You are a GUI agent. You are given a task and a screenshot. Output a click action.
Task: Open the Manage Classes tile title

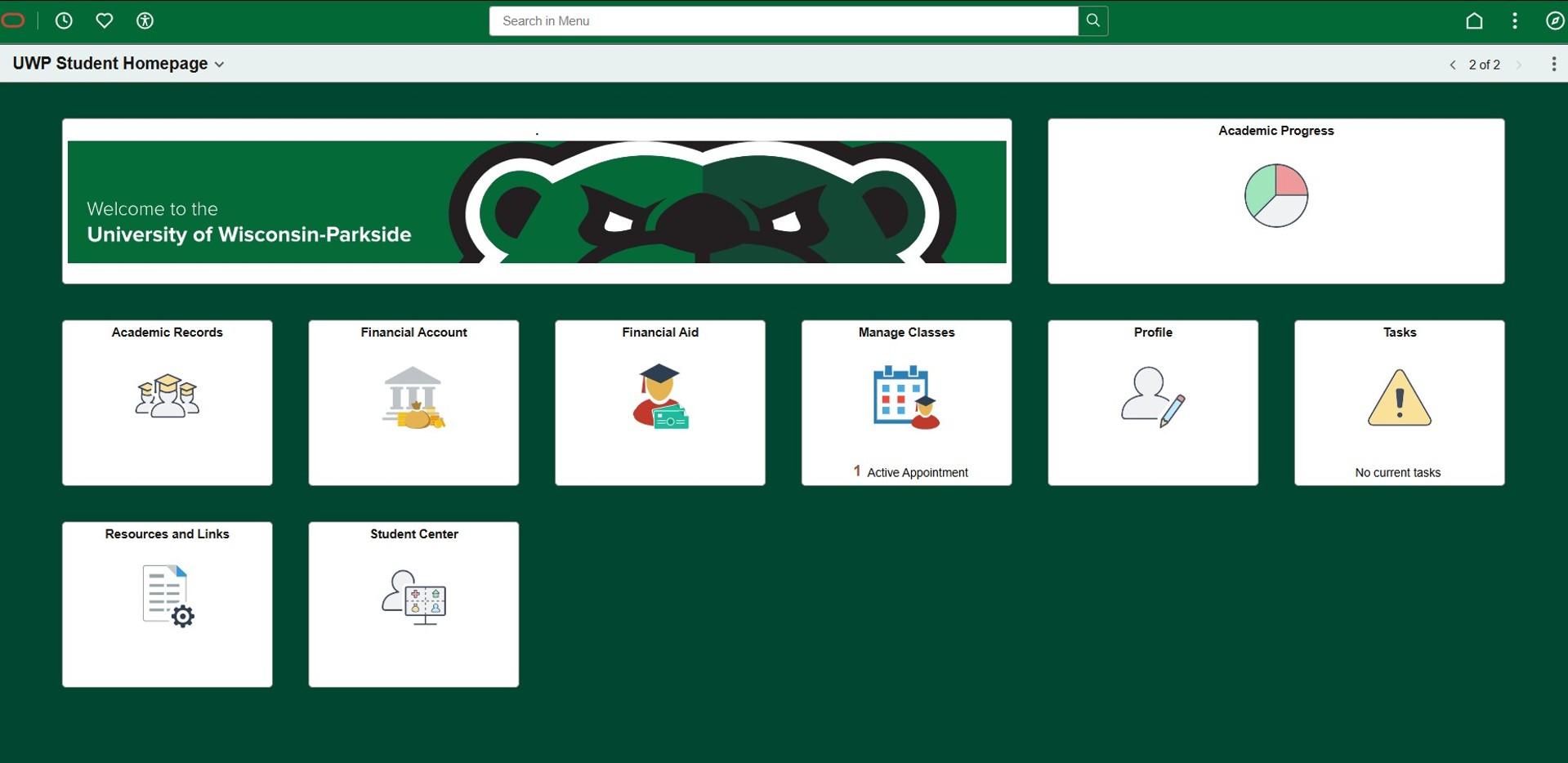pyautogui.click(x=907, y=332)
